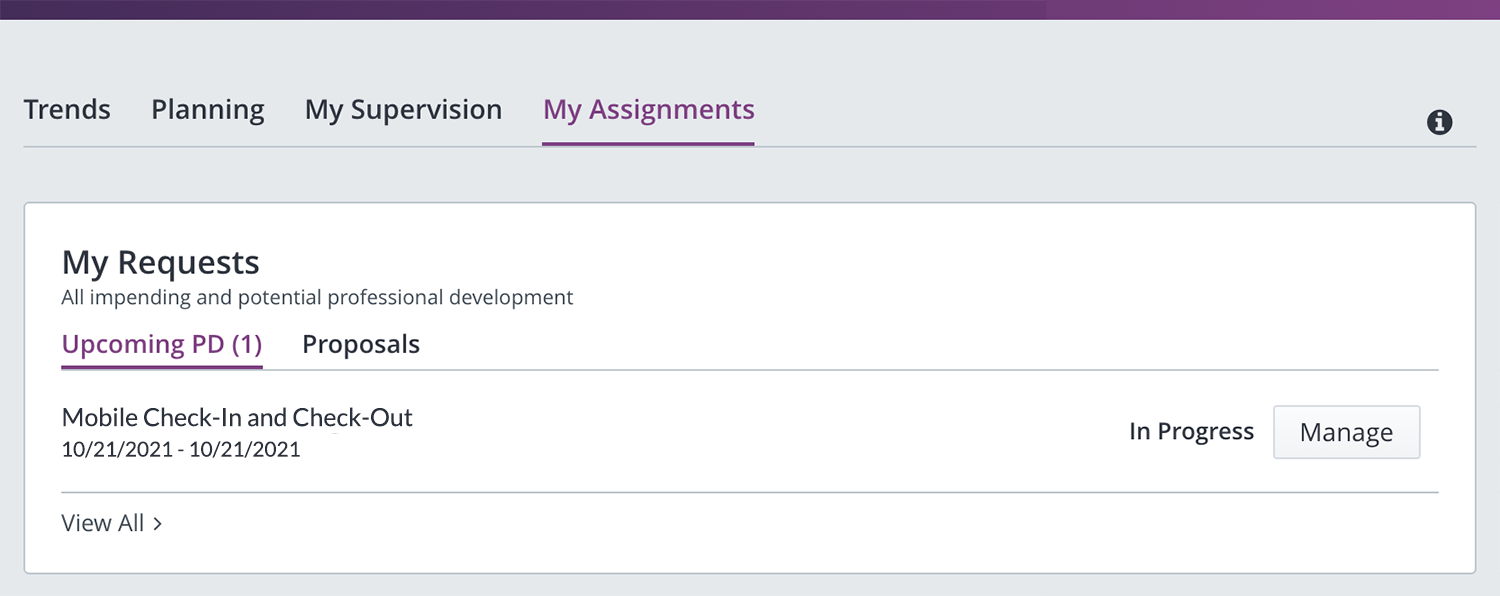Switch to the Planning tab
This screenshot has width=1500, height=596.
(x=208, y=110)
